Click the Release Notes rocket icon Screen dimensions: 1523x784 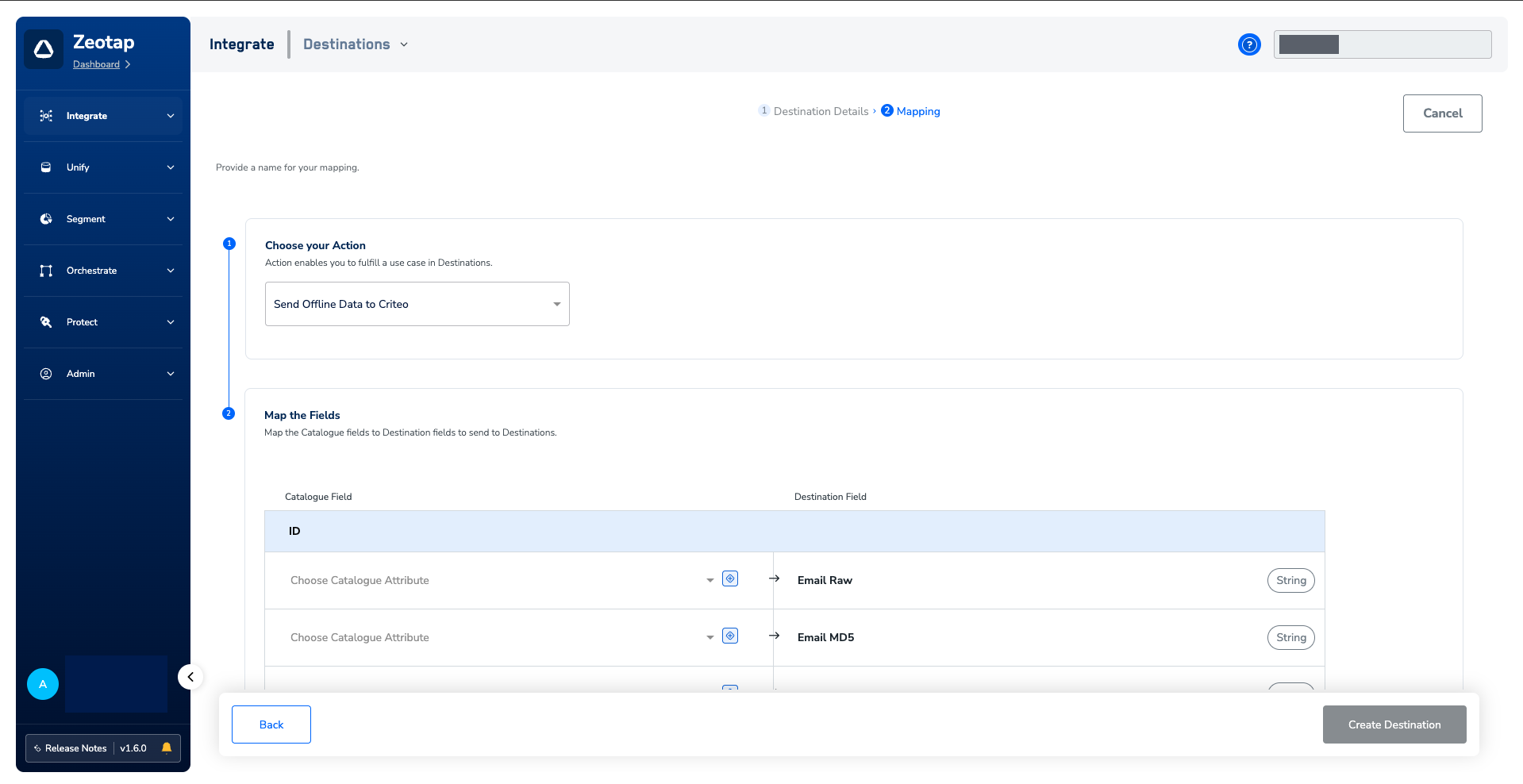click(37, 748)
